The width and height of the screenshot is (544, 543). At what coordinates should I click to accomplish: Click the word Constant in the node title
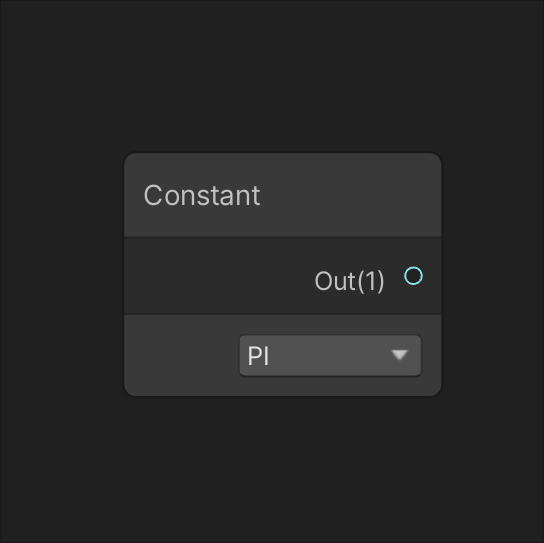202,195
